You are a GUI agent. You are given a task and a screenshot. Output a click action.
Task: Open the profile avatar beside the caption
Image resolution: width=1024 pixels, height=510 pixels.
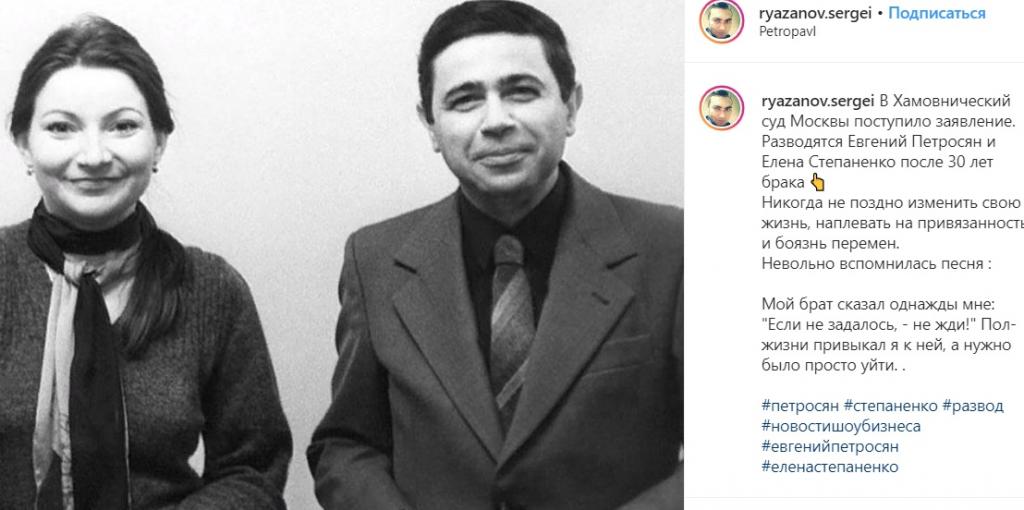pos(722,108)
